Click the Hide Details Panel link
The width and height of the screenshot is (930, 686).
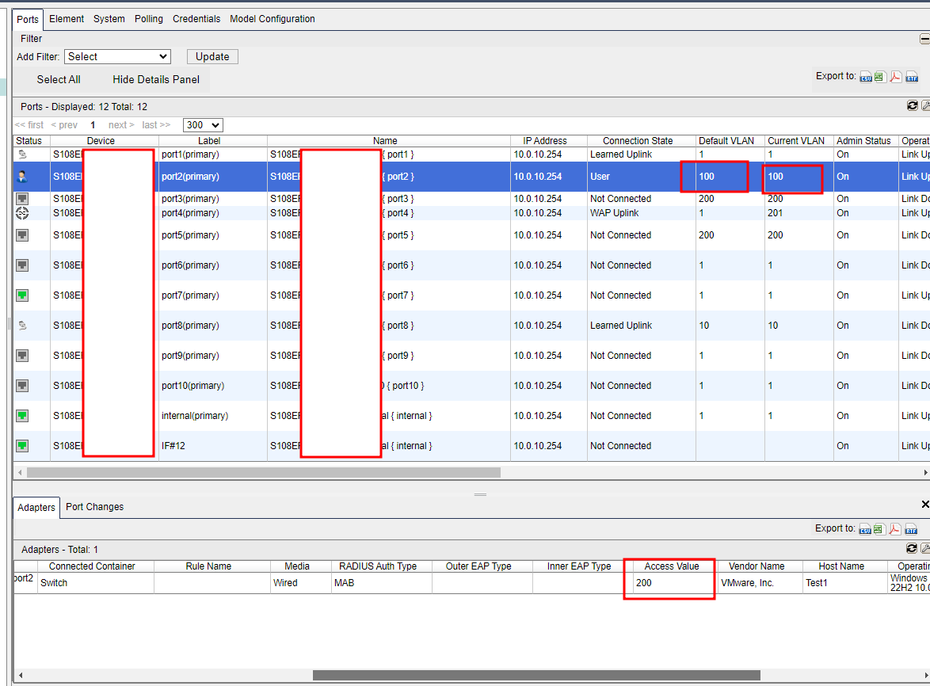tap(156, 80)
